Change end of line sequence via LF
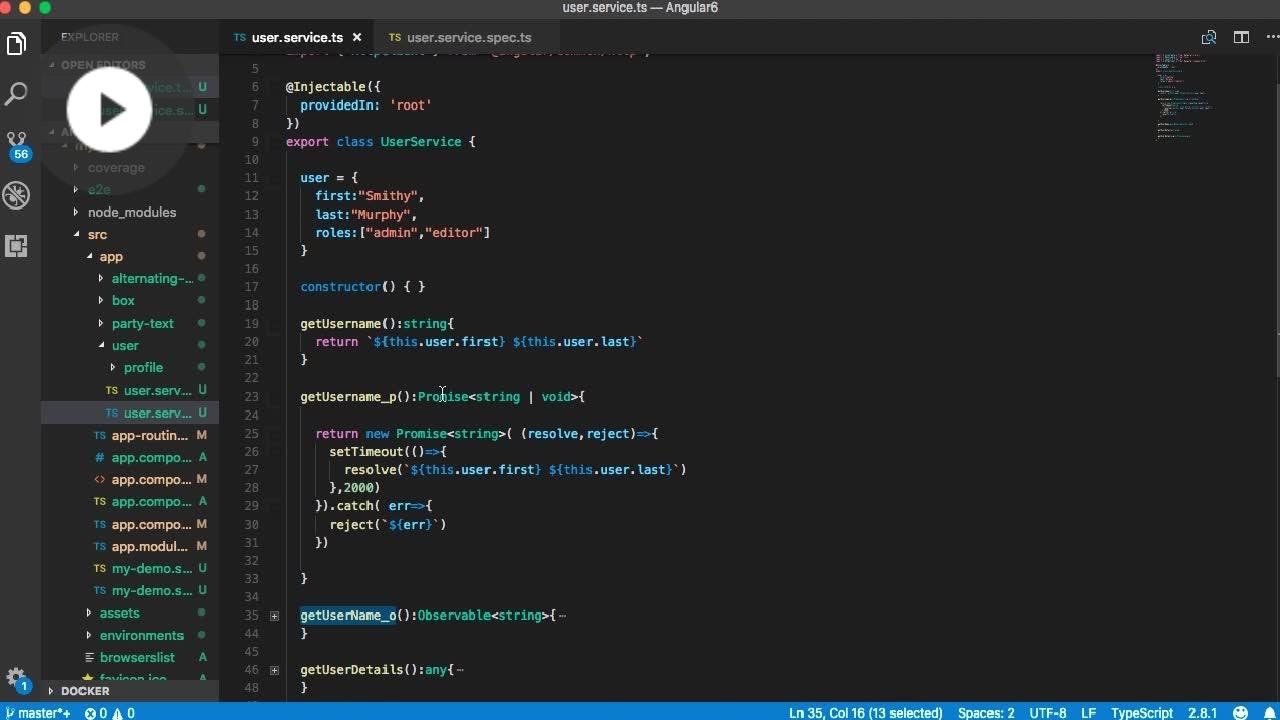The image size is (1280, 720). (1089, 713)
